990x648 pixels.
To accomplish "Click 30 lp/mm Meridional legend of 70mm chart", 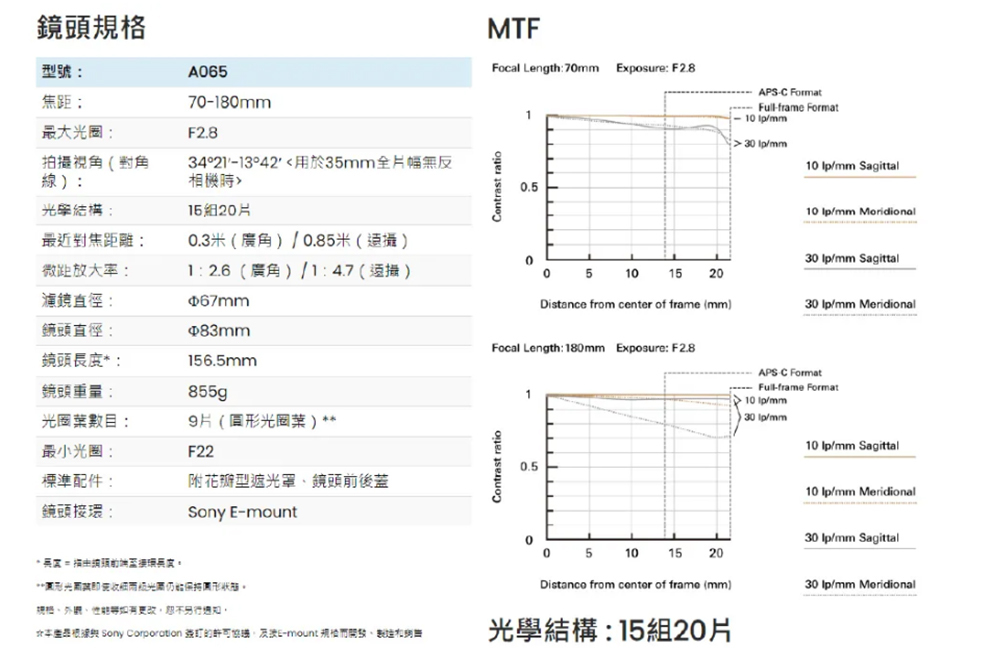I will pos(860,304).
